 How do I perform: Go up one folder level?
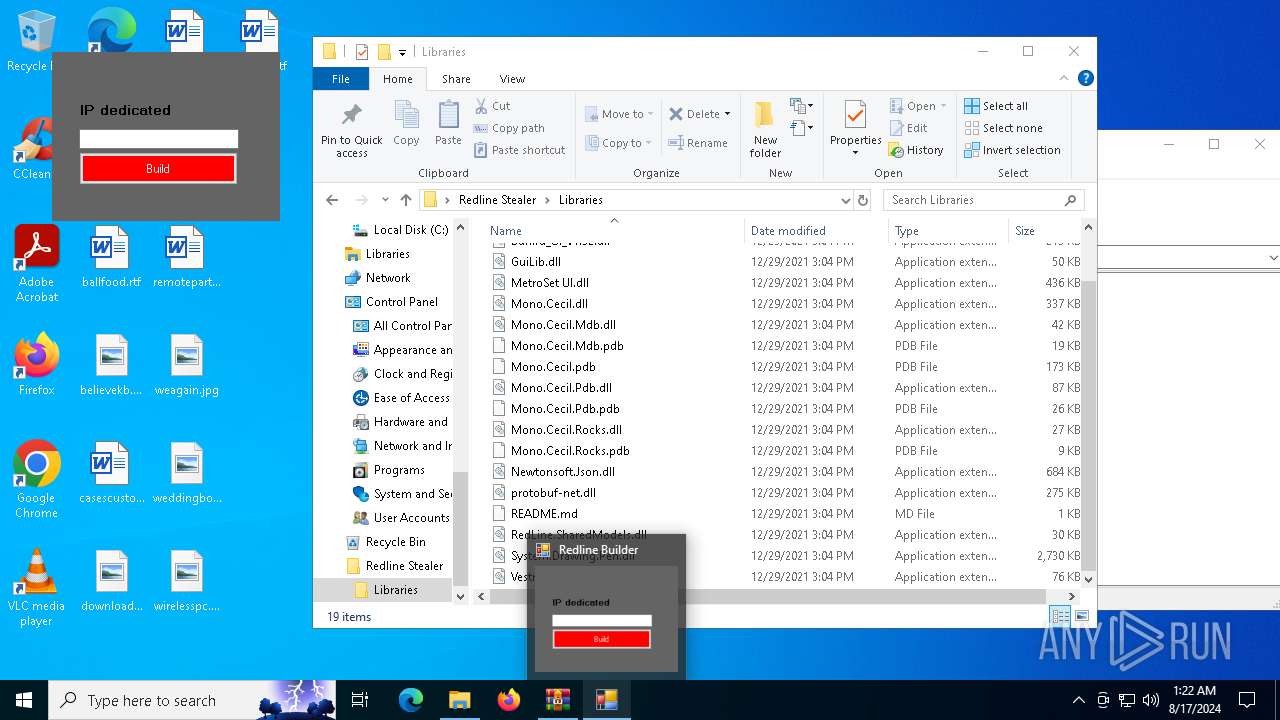tap(406, 200)
